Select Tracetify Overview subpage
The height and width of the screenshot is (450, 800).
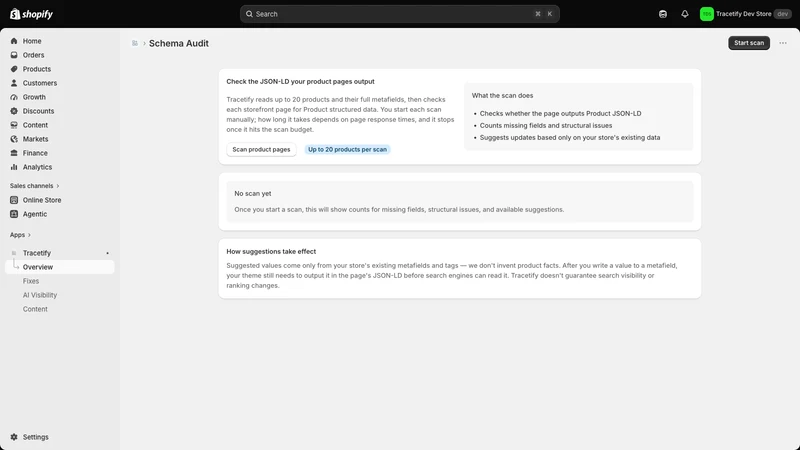pyautogui.click(x=60, y=267)
